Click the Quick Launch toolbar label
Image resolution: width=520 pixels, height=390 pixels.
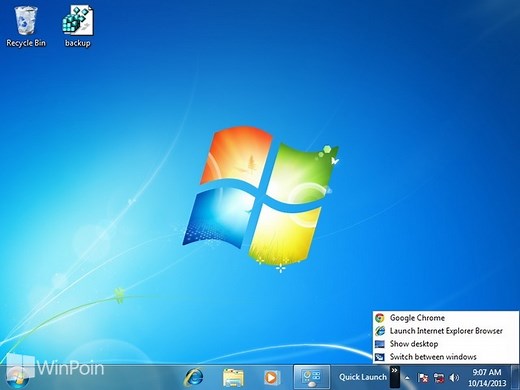pos(363,377)
